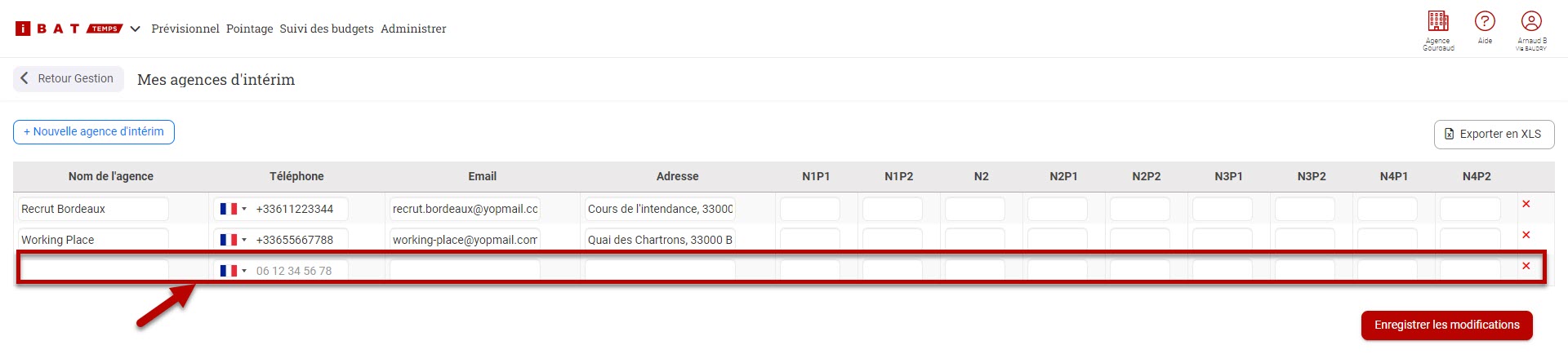Click the N1P1 field for Recrut Bordeaux
1568x354 pixels.
[x=810, y=209]
